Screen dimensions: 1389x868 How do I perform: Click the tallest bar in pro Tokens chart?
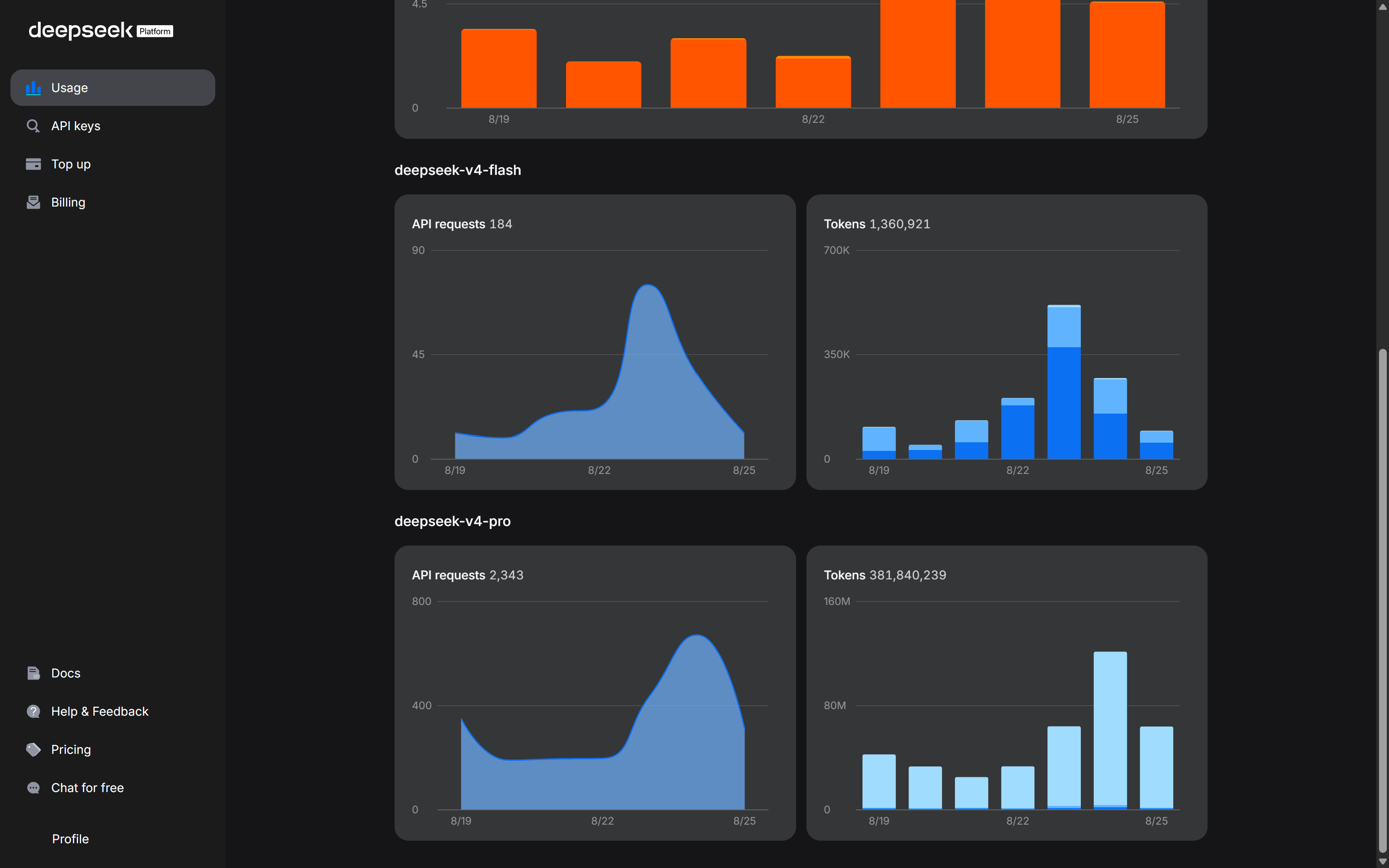(x=1110, y=730)
